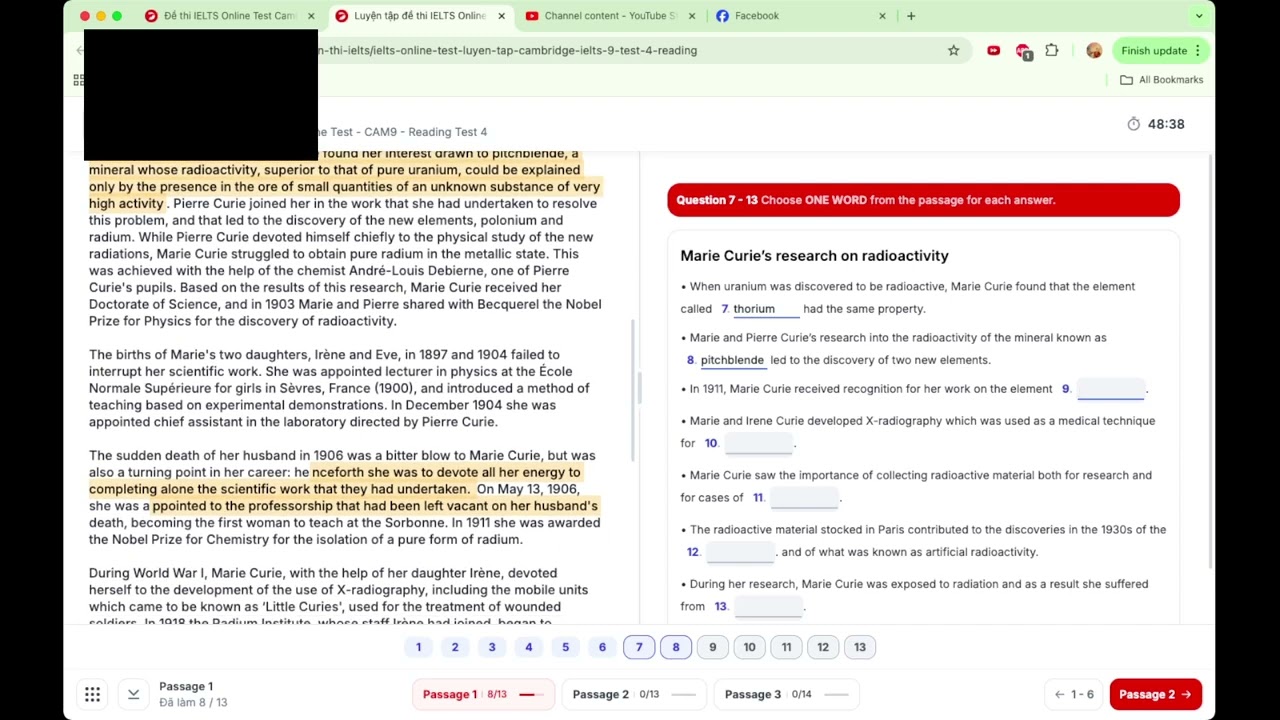Go to question 8 button
The height and width of the screenshot is (720, 1280).
pyautogui.click(x=676, y=647)
